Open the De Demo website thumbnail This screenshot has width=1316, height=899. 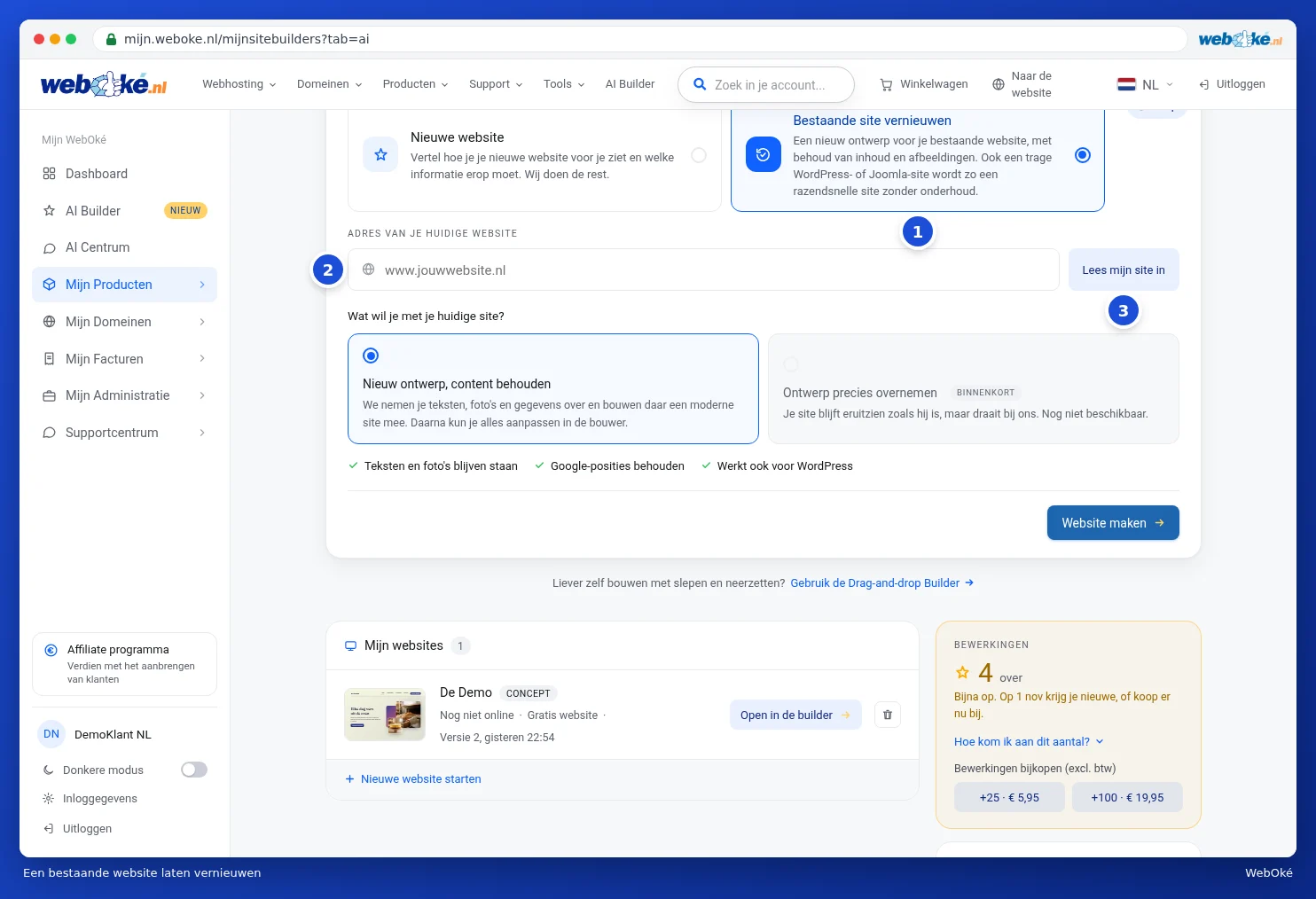tap(385, 715)
